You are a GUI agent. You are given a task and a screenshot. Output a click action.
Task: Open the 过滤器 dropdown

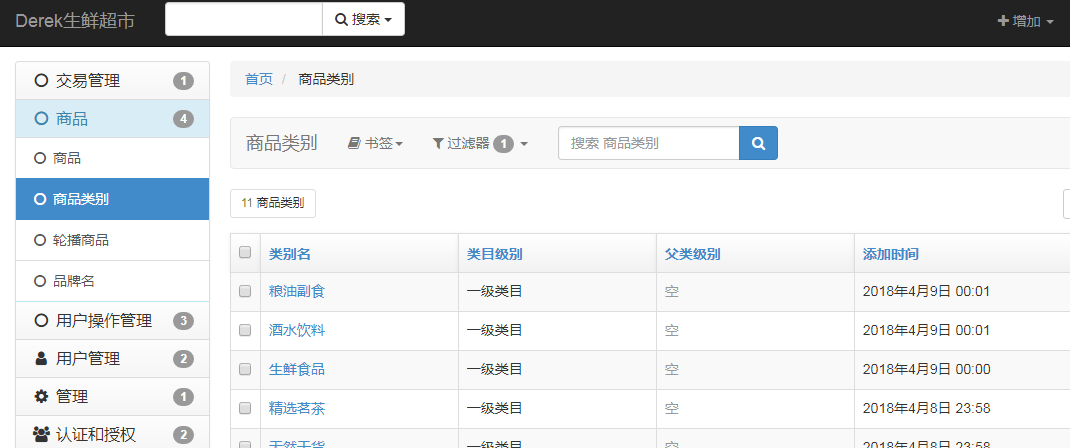coord(480,143)
